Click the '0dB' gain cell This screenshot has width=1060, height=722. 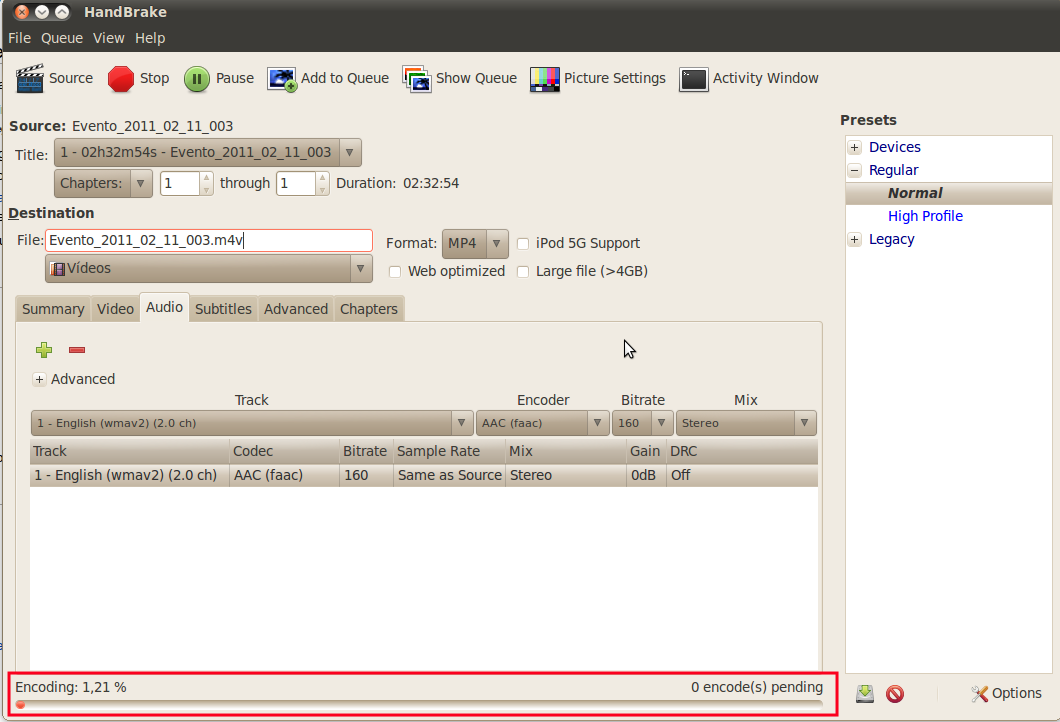[644, 475]
